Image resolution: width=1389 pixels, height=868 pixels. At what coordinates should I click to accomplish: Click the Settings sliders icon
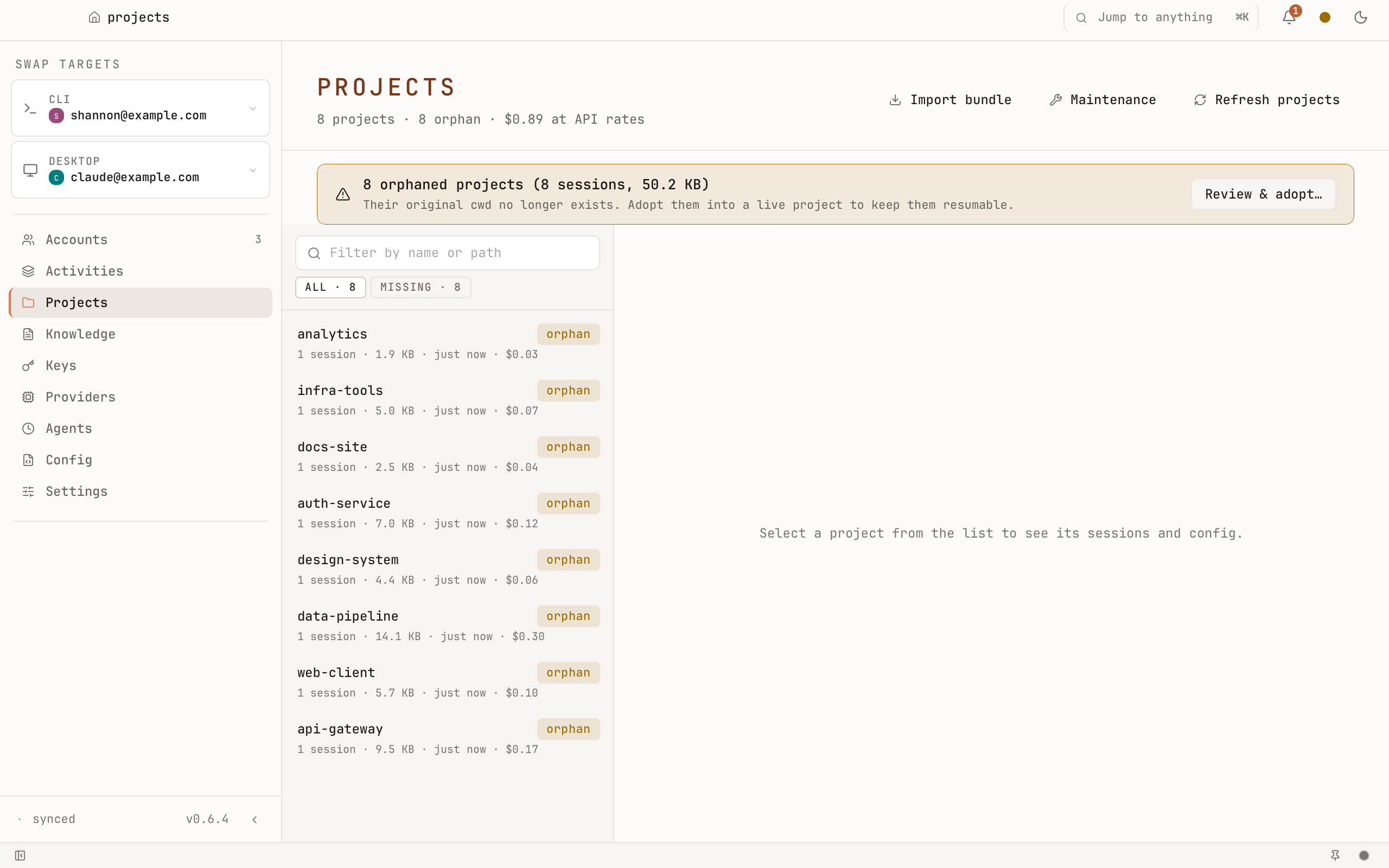coord(28,492)
